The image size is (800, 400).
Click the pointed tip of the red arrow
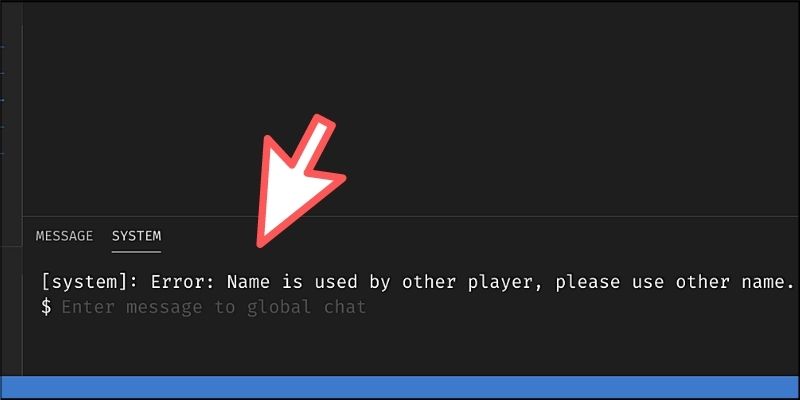pyautogui.click(x=261, y=244)
